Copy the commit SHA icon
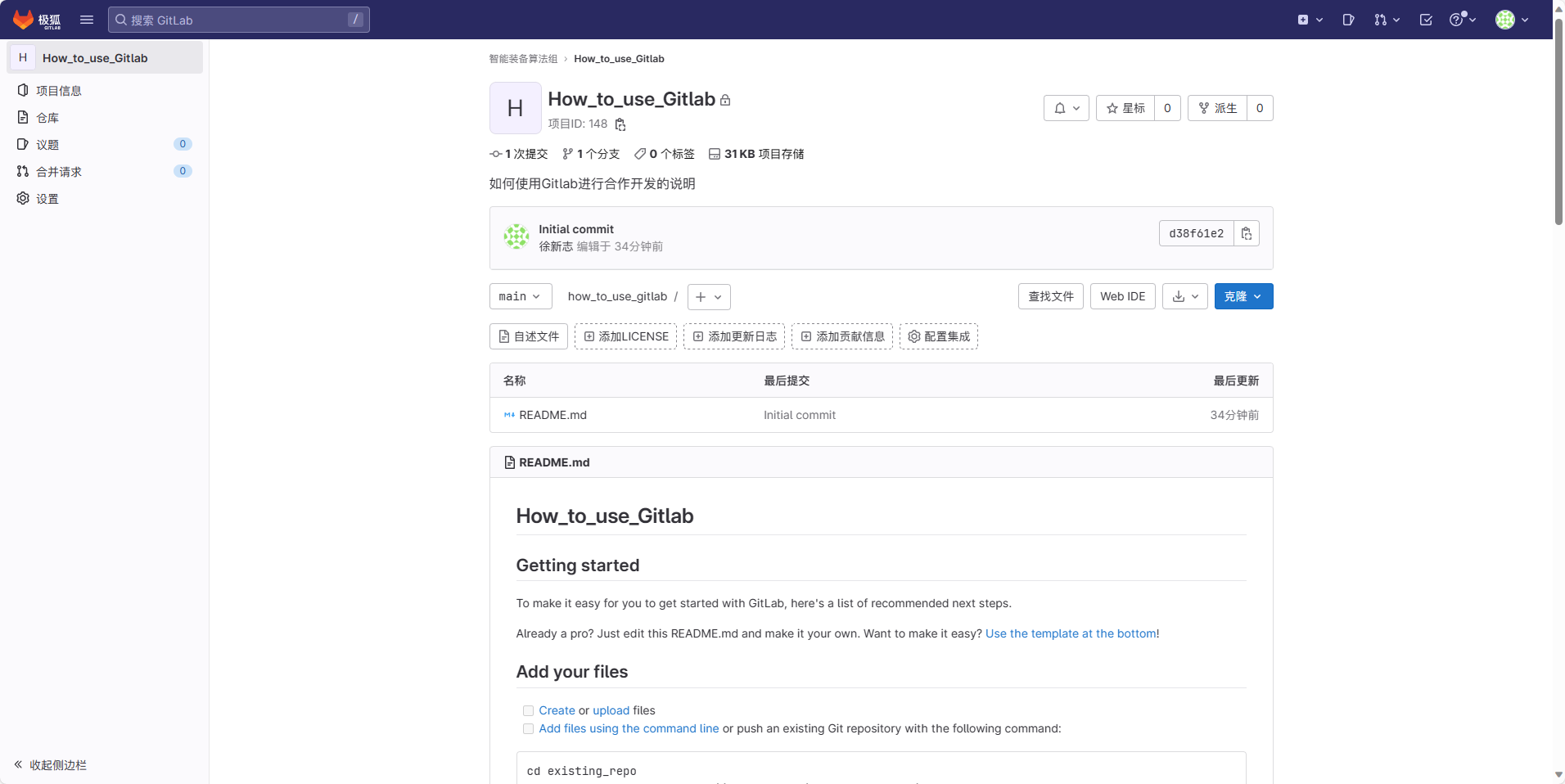The width and height of the screenshot is (1565, 784). pyautogui.click(x=1247, y=233)
